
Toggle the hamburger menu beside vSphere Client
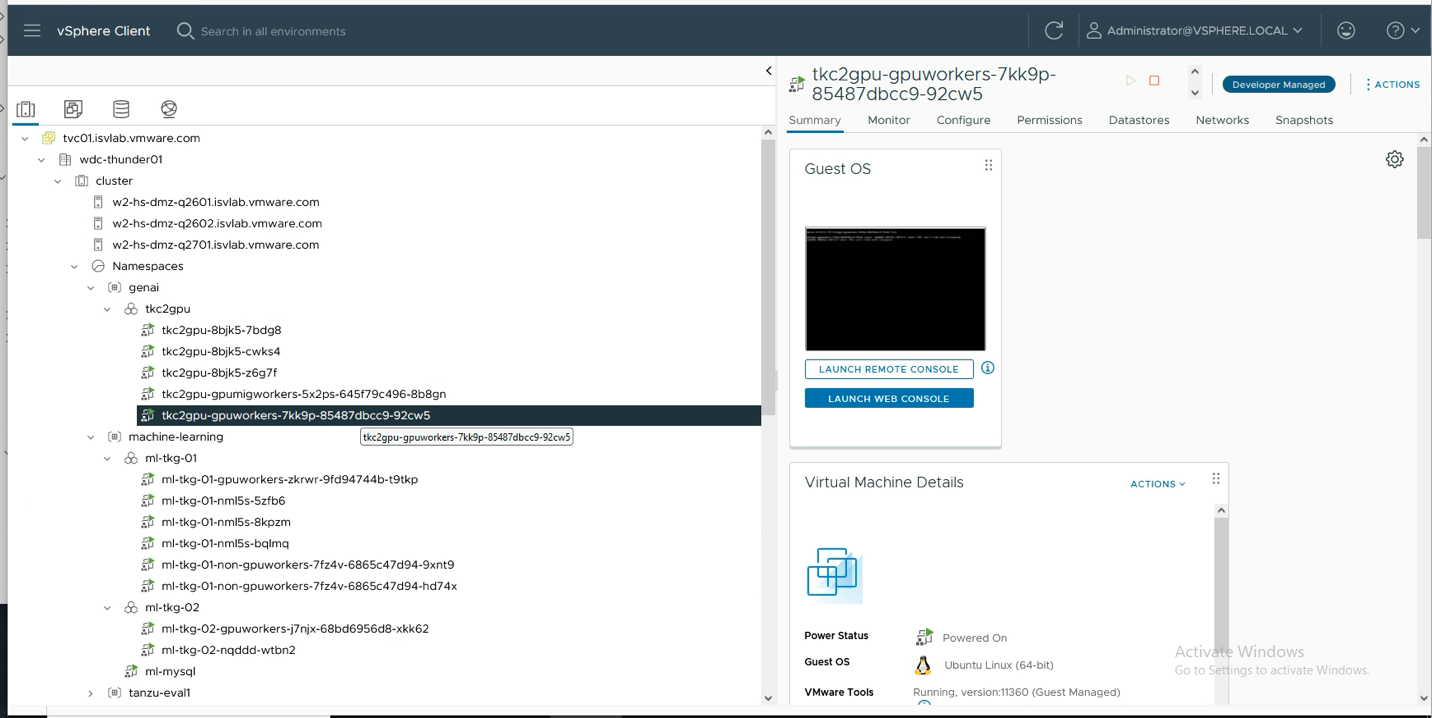(x=32, y=30)
